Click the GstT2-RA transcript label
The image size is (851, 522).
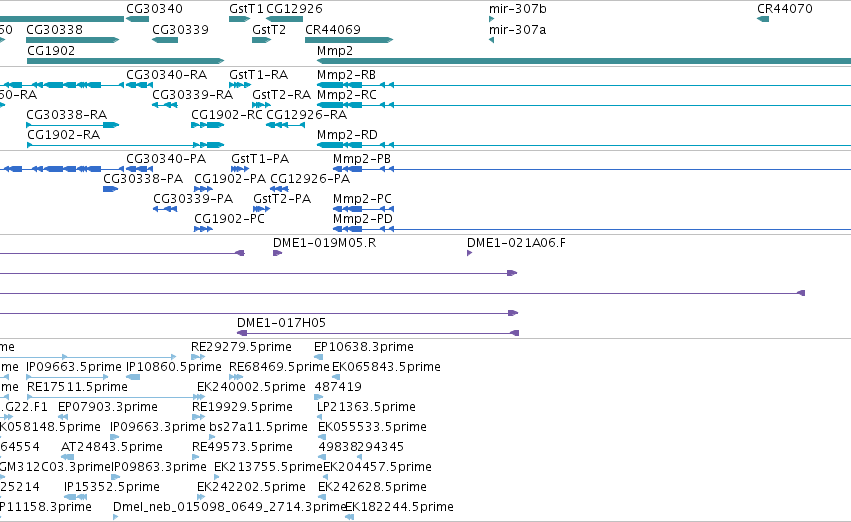(281, 94)
